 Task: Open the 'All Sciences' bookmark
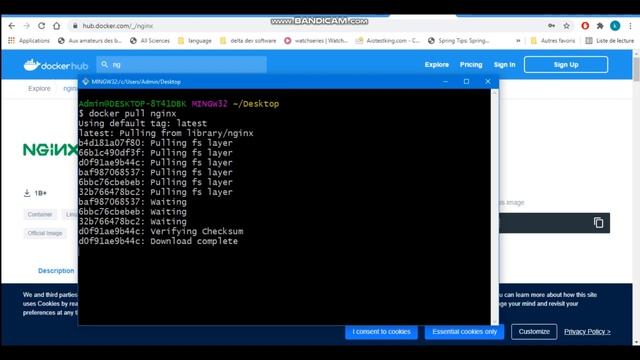[x=149, y=40]
